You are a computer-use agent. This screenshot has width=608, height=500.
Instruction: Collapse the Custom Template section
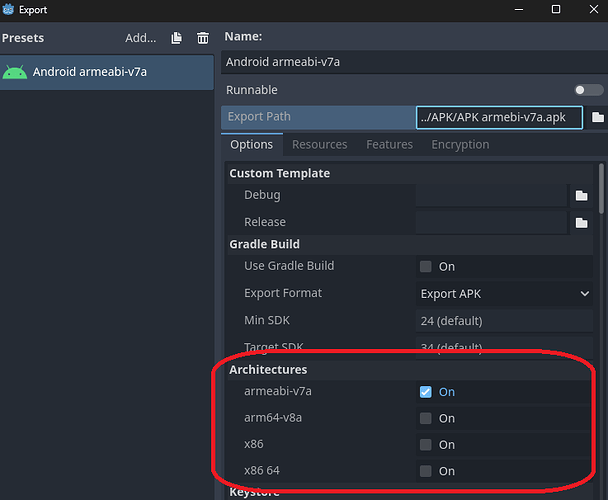[410, 173]
